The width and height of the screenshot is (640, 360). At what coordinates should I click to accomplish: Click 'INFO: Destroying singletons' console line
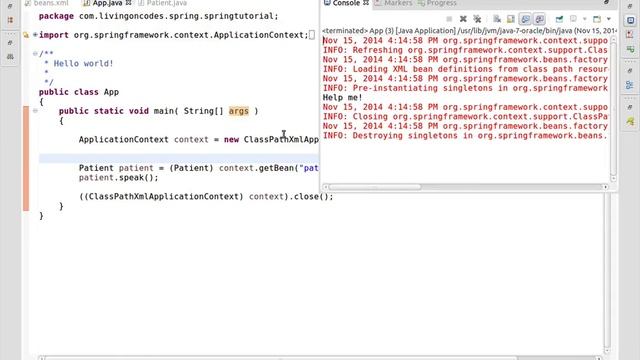[465, 136]
